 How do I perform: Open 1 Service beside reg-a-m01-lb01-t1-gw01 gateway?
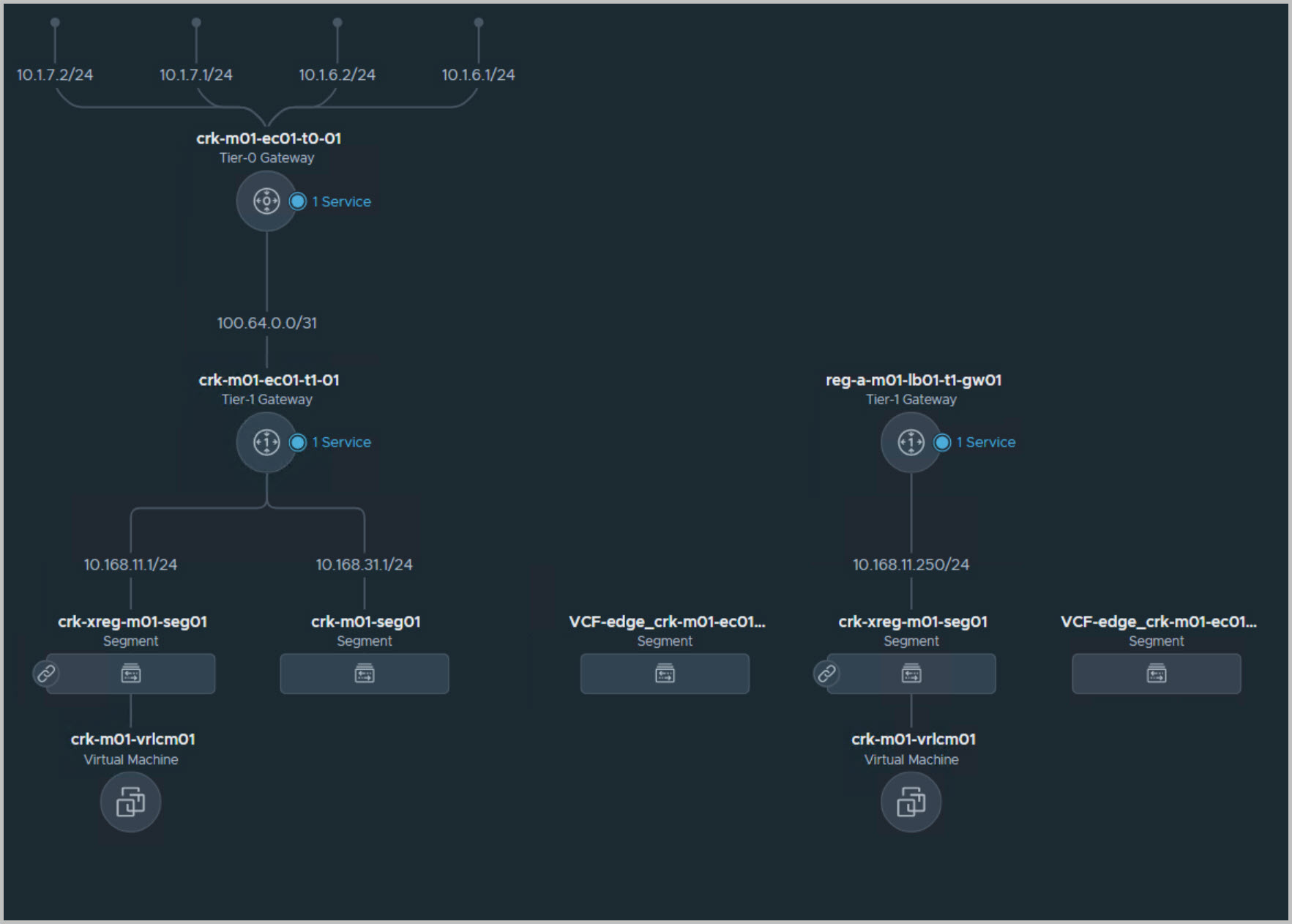click(x=985, y=442)
